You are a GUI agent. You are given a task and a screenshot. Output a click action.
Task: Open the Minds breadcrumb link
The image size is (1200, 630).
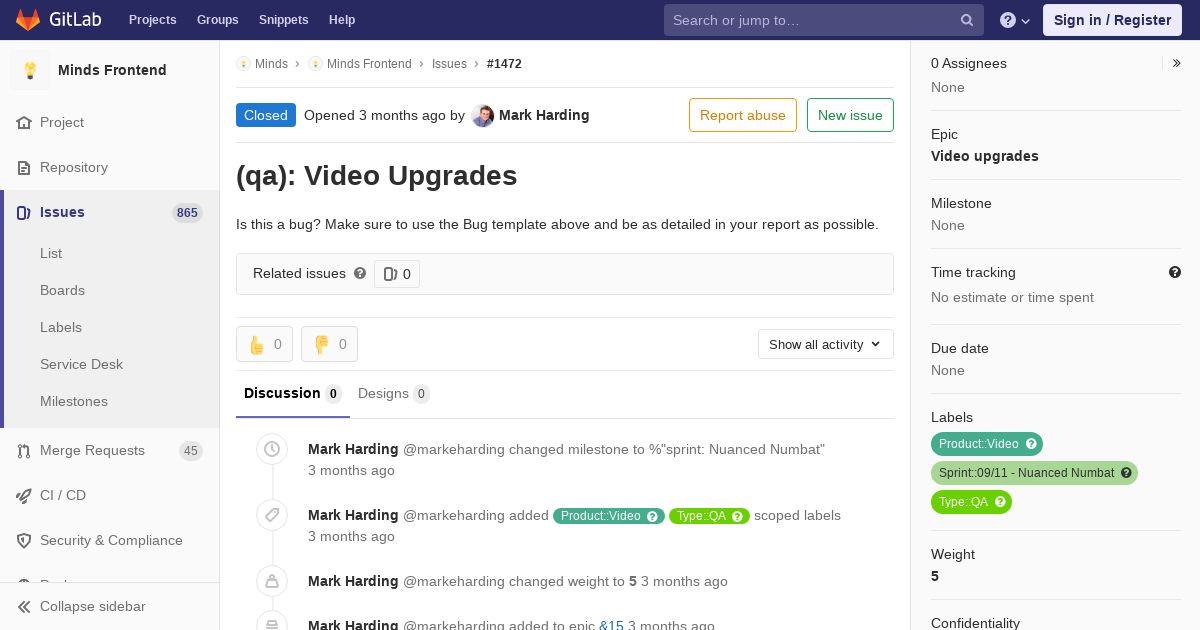coord(271,64)
